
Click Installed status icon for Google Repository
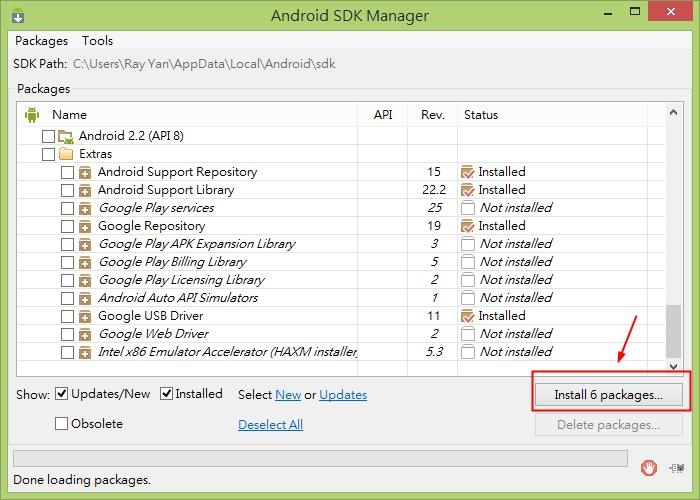click(467, 226)
